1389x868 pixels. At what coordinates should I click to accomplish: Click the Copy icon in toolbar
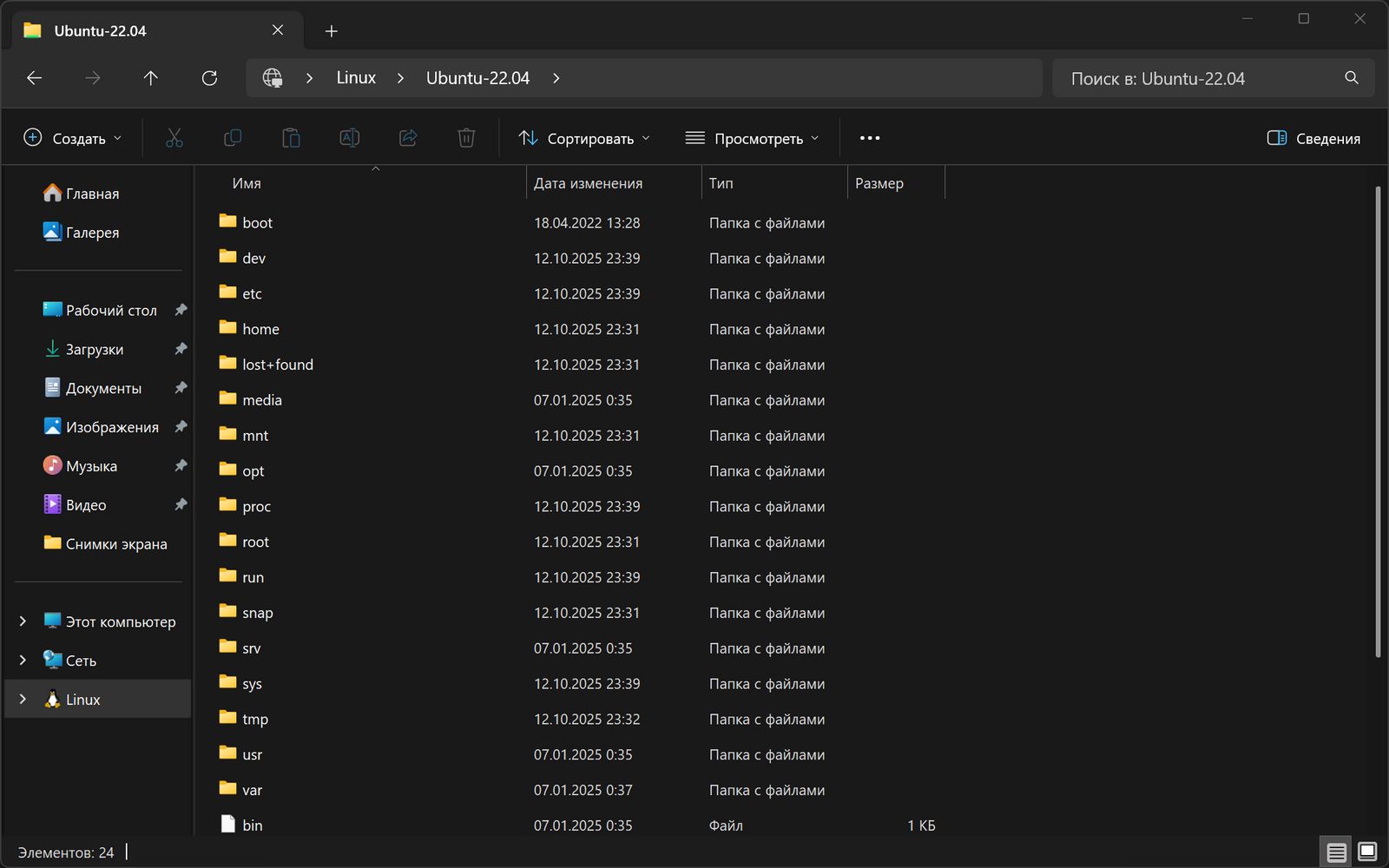(x=233, y=138)
